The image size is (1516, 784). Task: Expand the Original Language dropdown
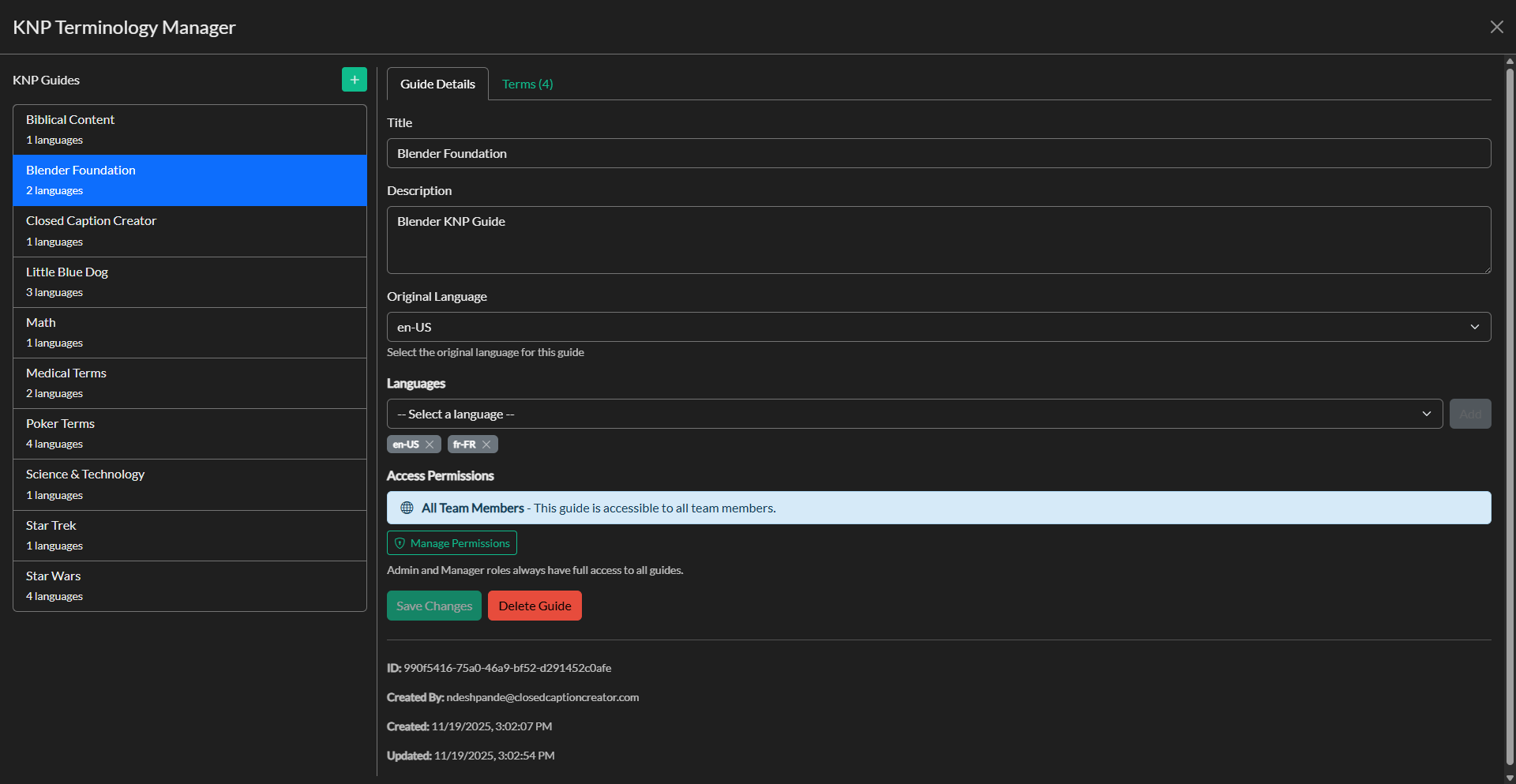(x=938, y=327)
